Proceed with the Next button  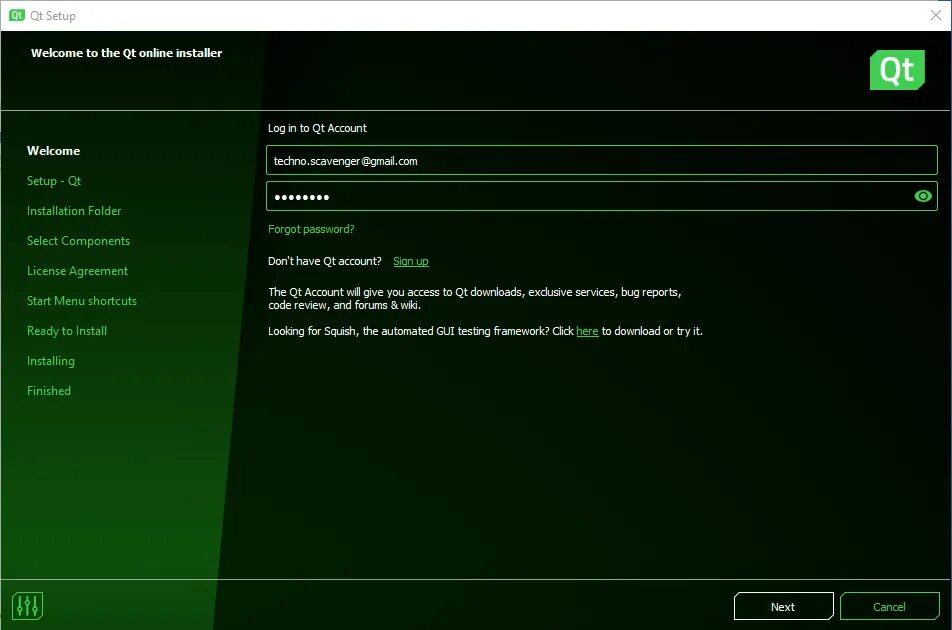[x=783, y=606]
